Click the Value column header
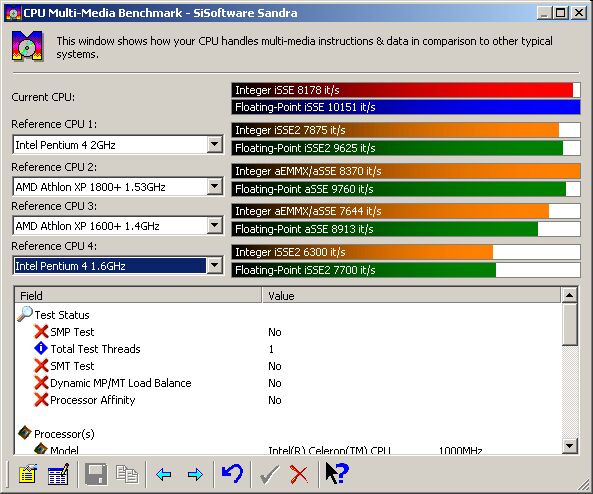Viewport: 593px width, 494px height. click(411, 295)
